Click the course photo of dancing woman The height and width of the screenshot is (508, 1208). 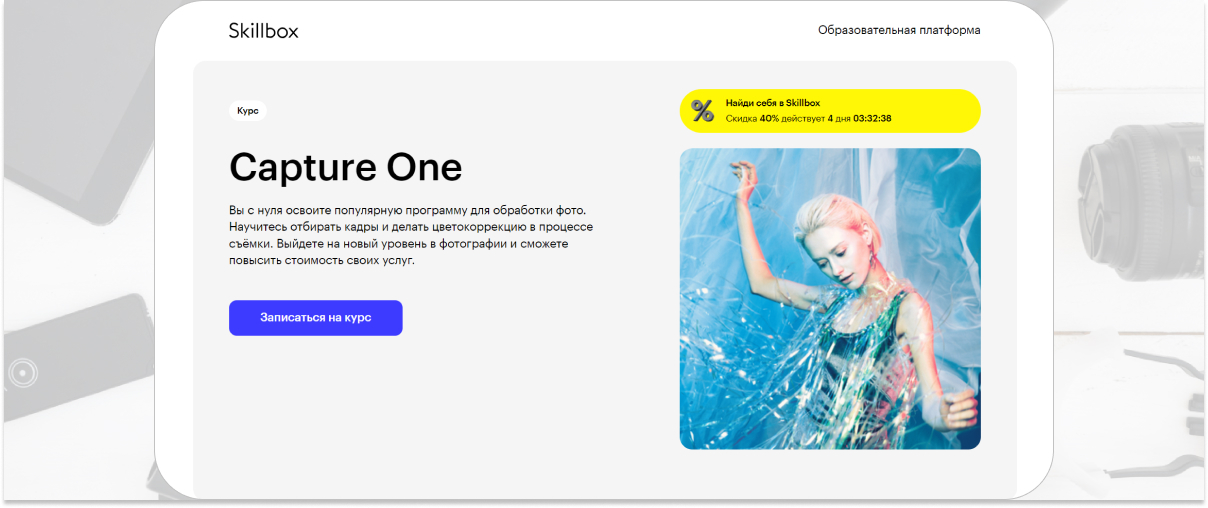830,299
